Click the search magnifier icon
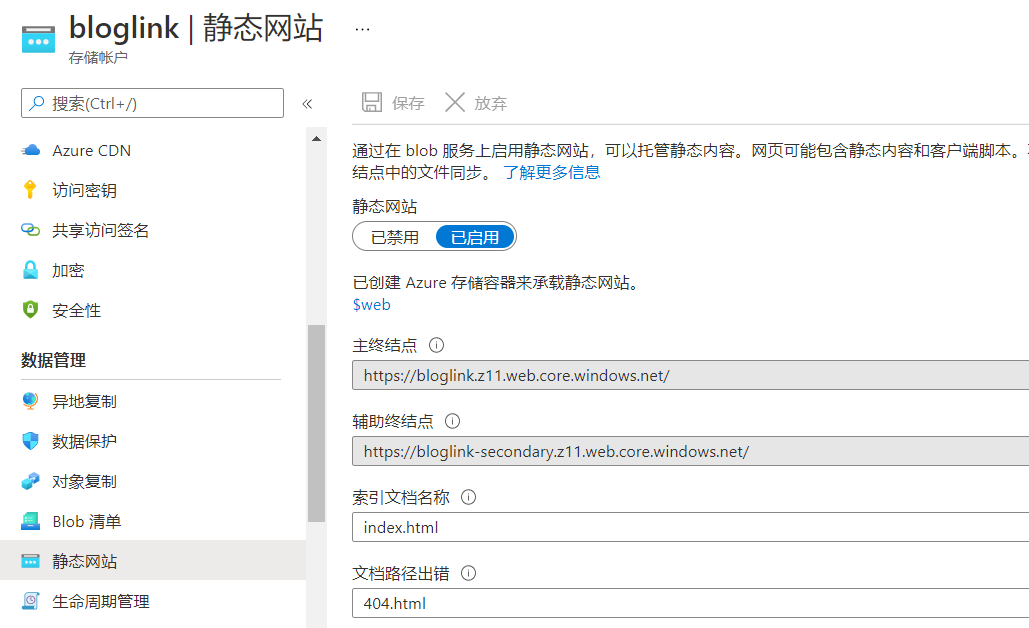The image size is (1029, 628). (x=37, y=103)
